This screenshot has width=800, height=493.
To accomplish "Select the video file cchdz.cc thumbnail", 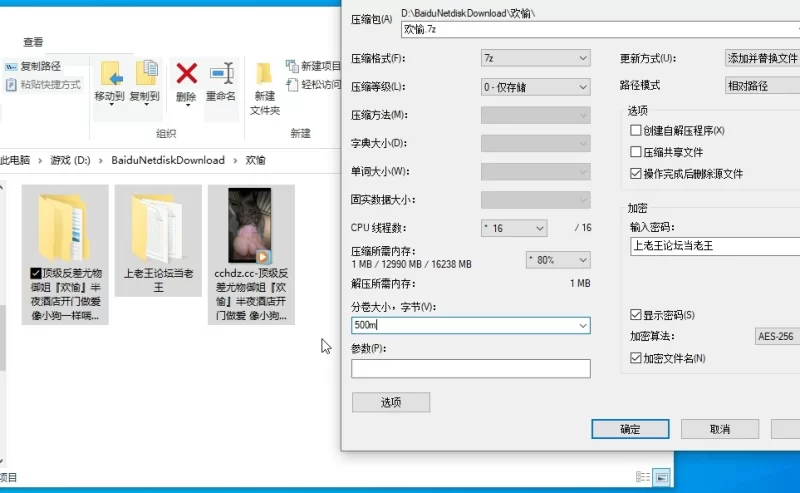I will [x=250, y=225].
